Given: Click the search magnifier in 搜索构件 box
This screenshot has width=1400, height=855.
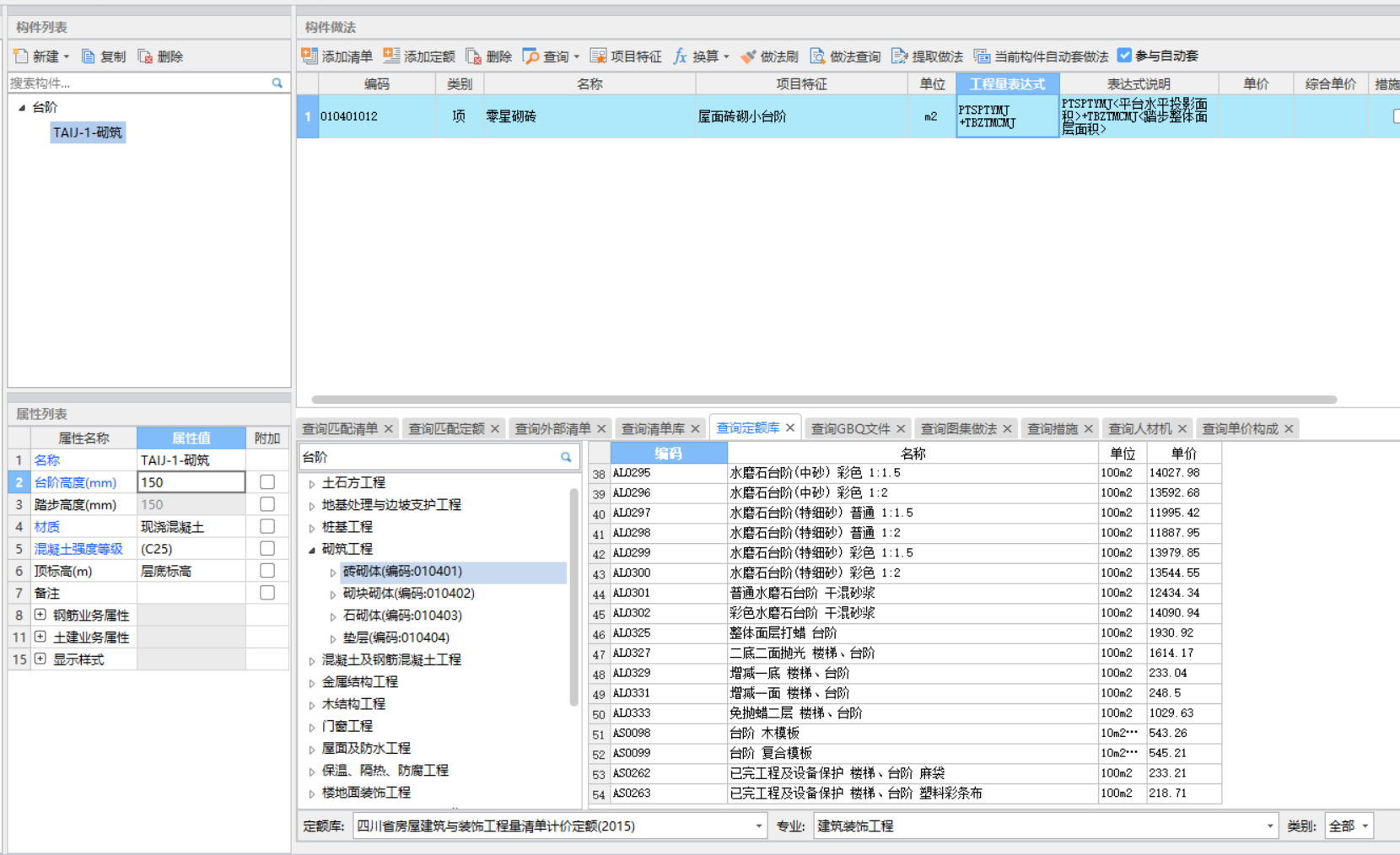Looking at the screenshot, I should pos(277,83).
